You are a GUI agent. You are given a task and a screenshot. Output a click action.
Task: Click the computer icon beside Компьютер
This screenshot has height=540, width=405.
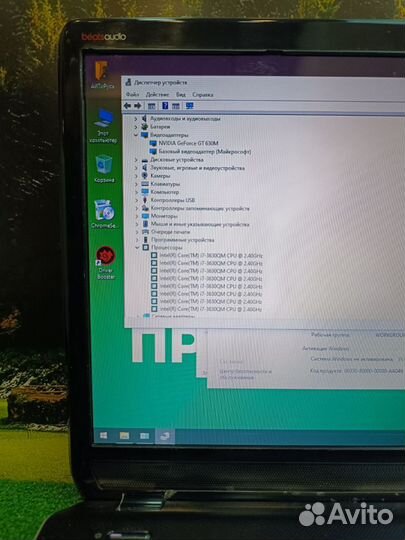(145, 192)
